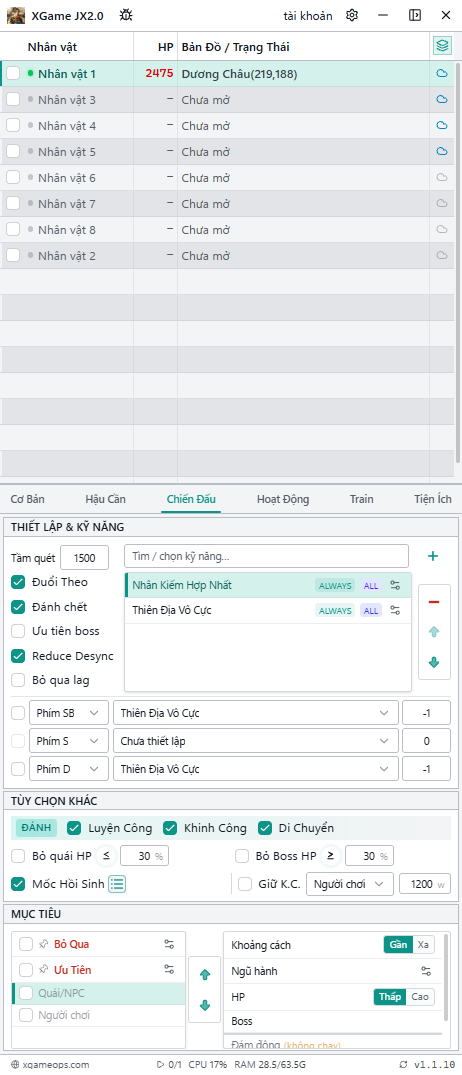This screenshot has height=1075, width=462.
Task: Click cloud icon for Nhân vật 5
Action: tap(442, 152)
